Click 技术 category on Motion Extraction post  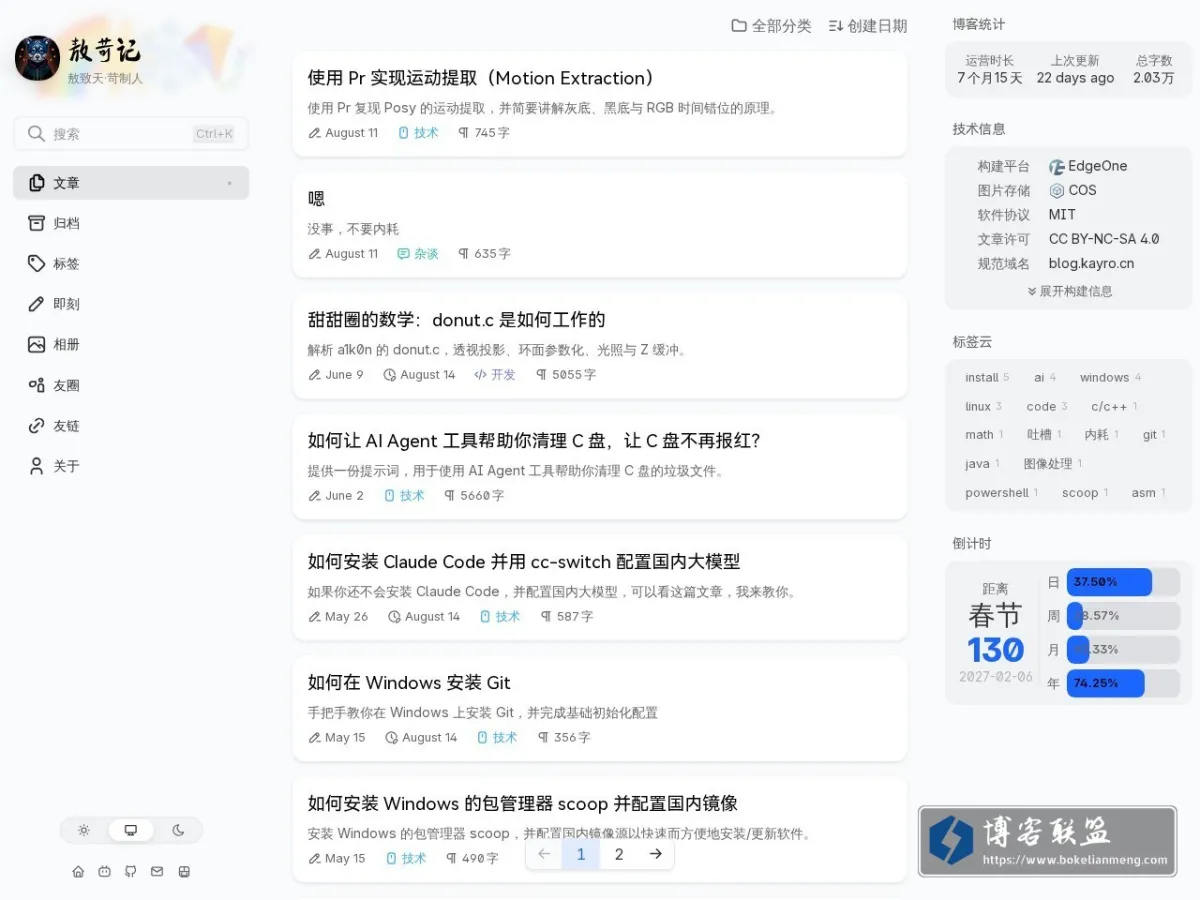click(x=418, y=133)
